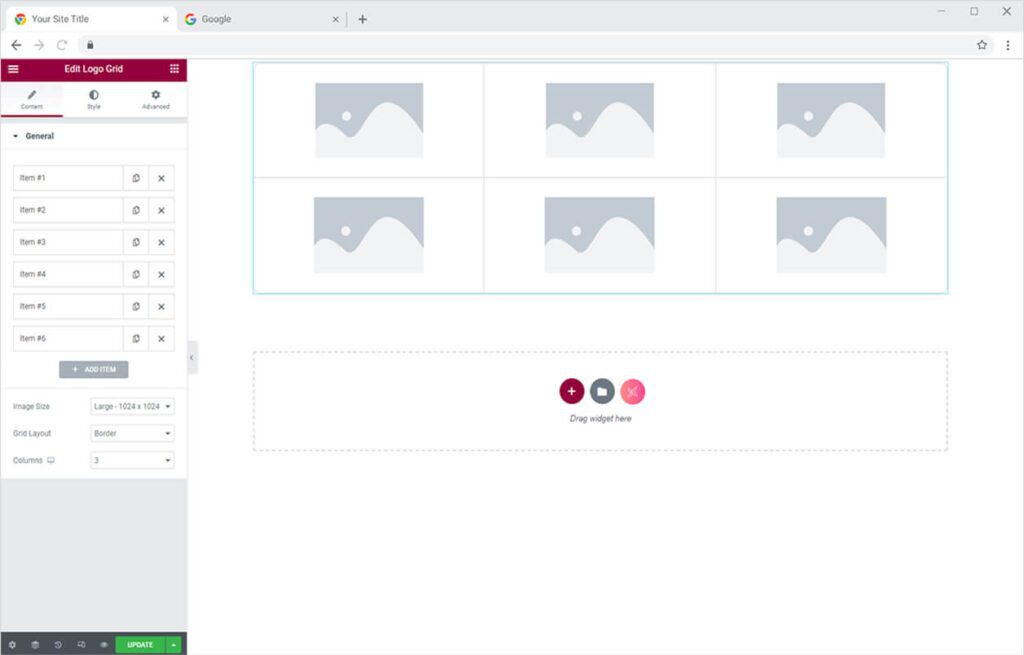Switch to the Style tab

pyautogui.click(x=94, y=99)
